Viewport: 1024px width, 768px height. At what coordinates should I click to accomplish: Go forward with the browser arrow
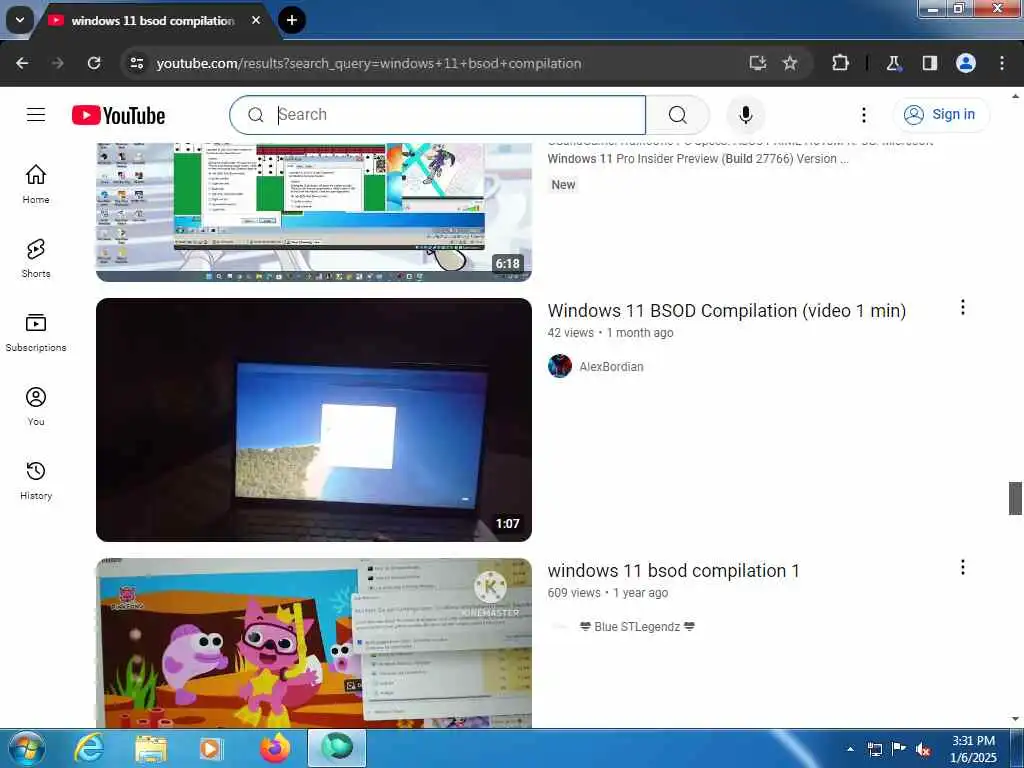click(58, 63)
